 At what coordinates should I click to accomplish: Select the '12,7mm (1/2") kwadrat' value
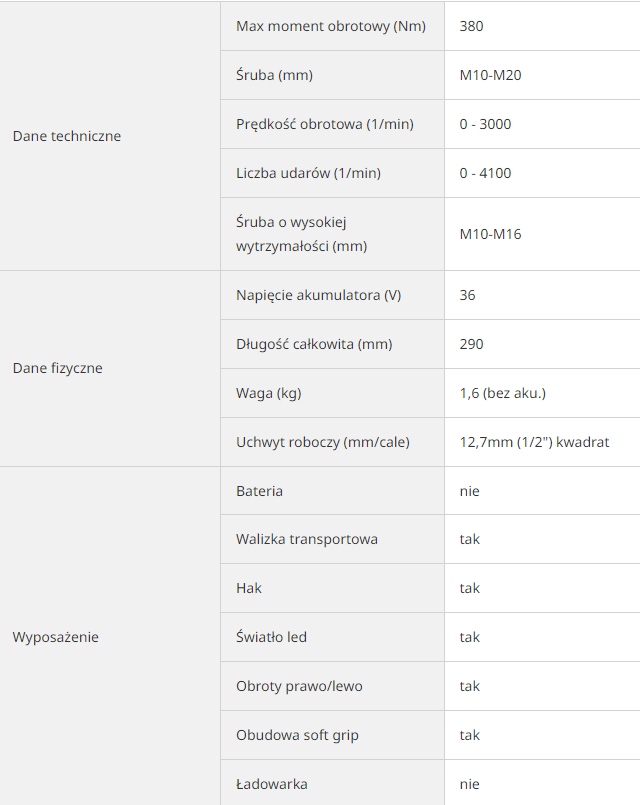click(535, 442)
